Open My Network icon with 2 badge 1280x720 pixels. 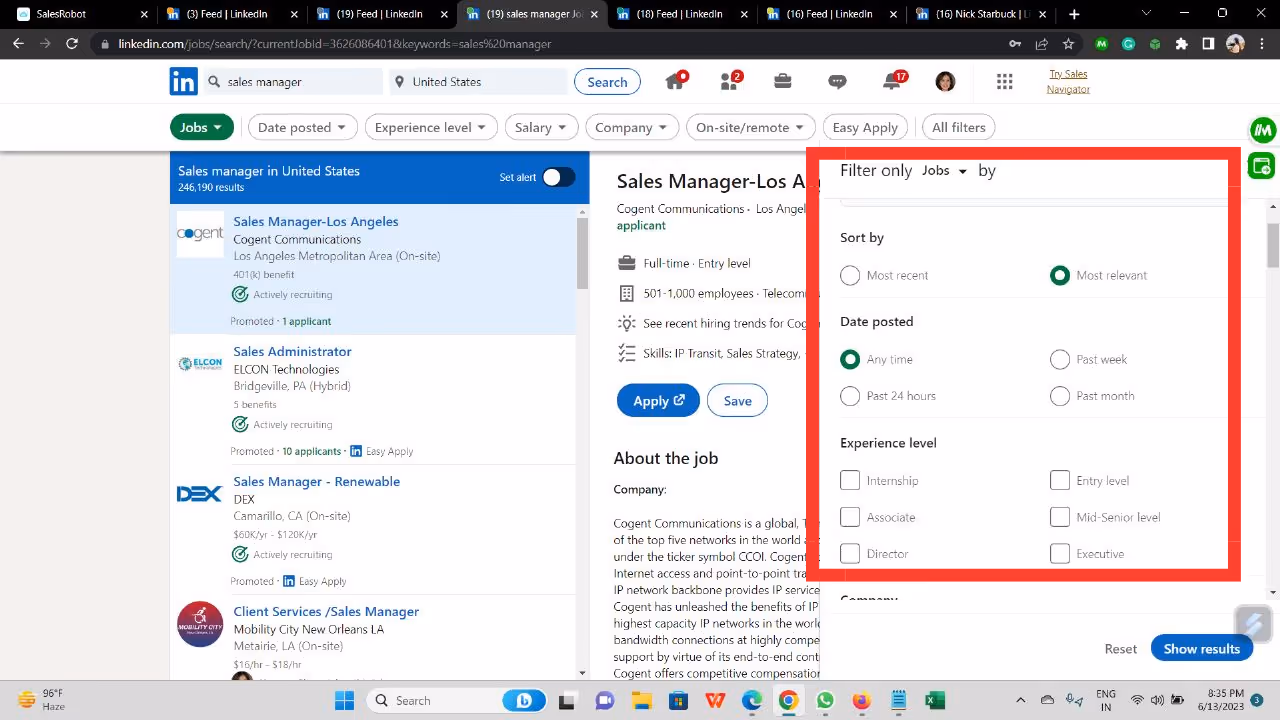(x=730, y=82)
